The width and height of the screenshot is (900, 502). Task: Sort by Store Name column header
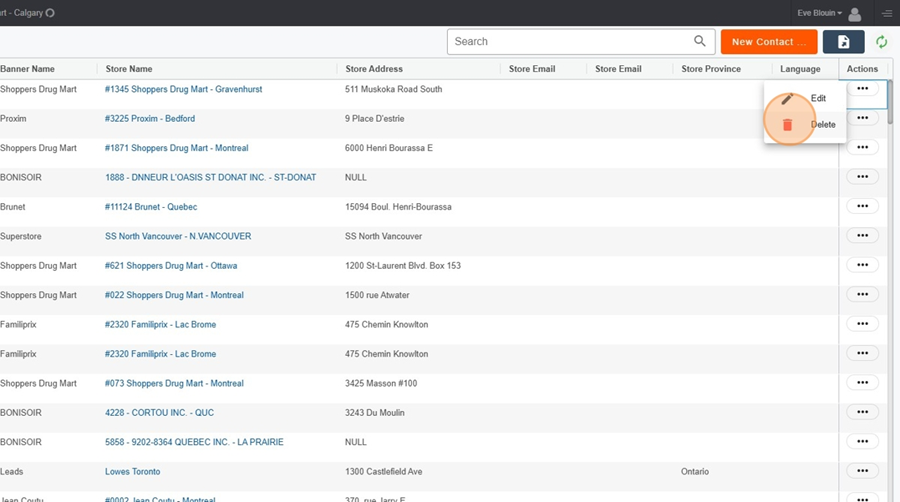click(x=129, y=69)
